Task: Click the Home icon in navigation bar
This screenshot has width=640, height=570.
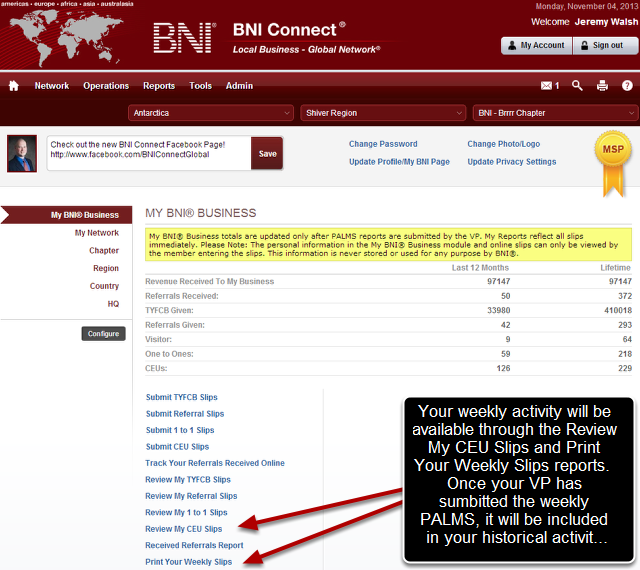Action: (14, 86)
